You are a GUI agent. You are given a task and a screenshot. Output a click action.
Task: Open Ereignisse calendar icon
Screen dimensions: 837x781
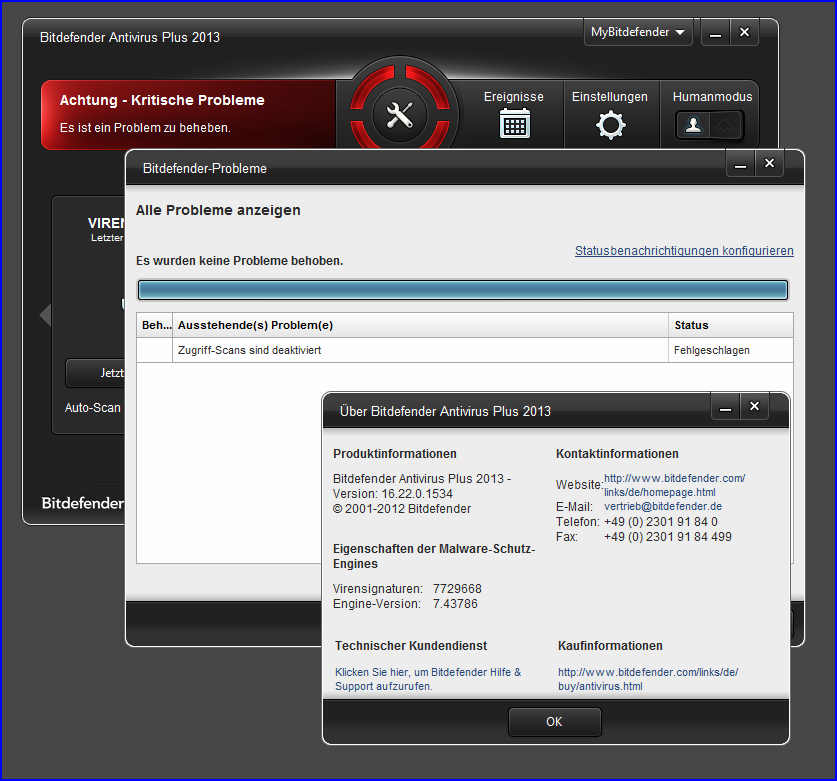(x=515, y=123)
